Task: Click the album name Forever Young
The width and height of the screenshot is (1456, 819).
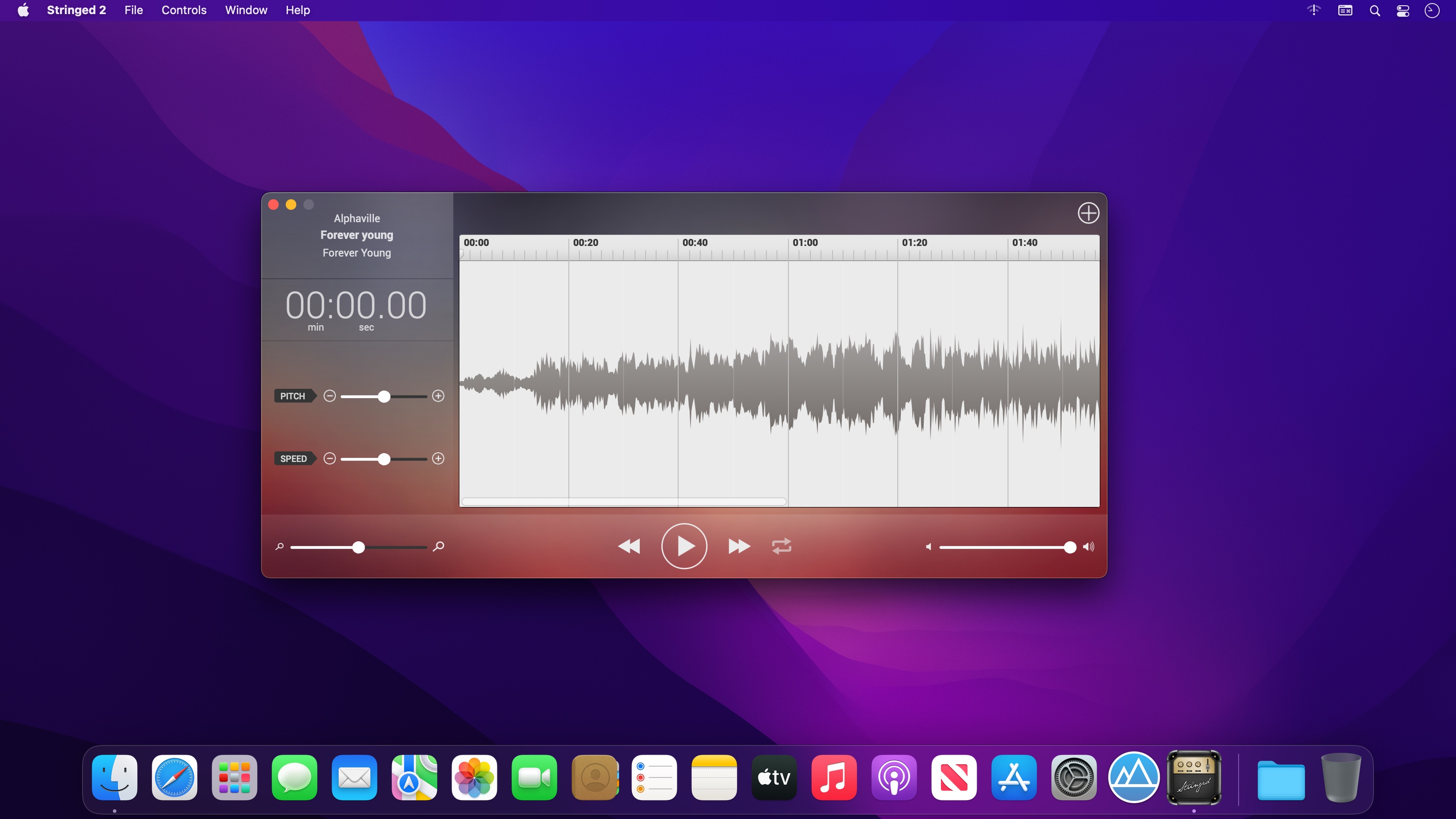Action: coord(357,253)
